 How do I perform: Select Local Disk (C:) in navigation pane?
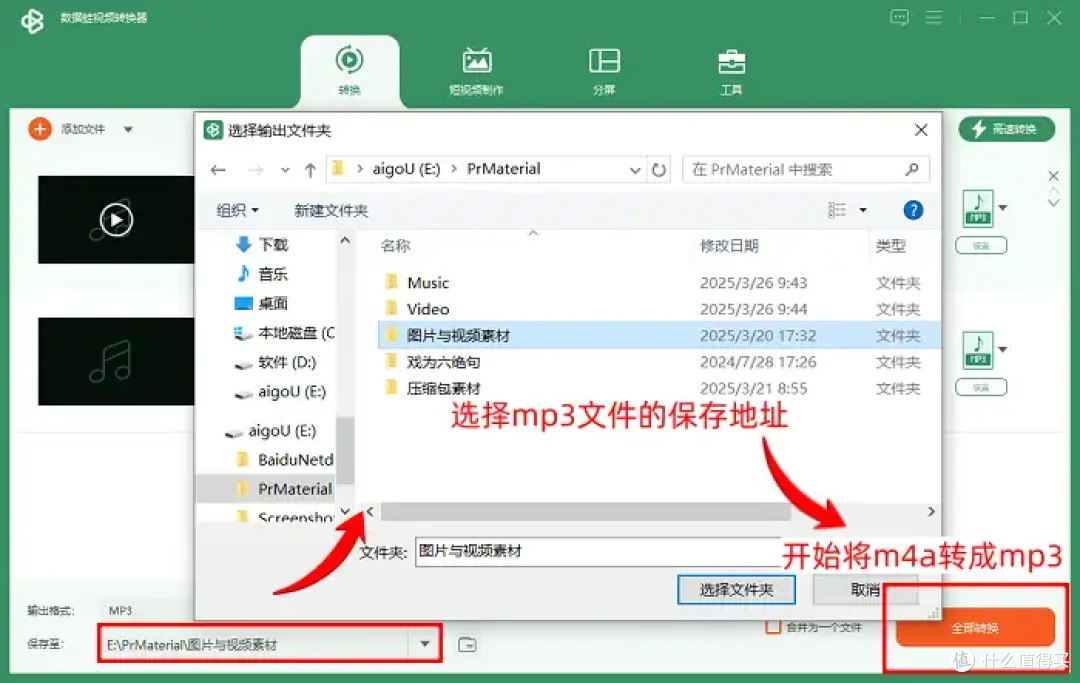(284, 333)
